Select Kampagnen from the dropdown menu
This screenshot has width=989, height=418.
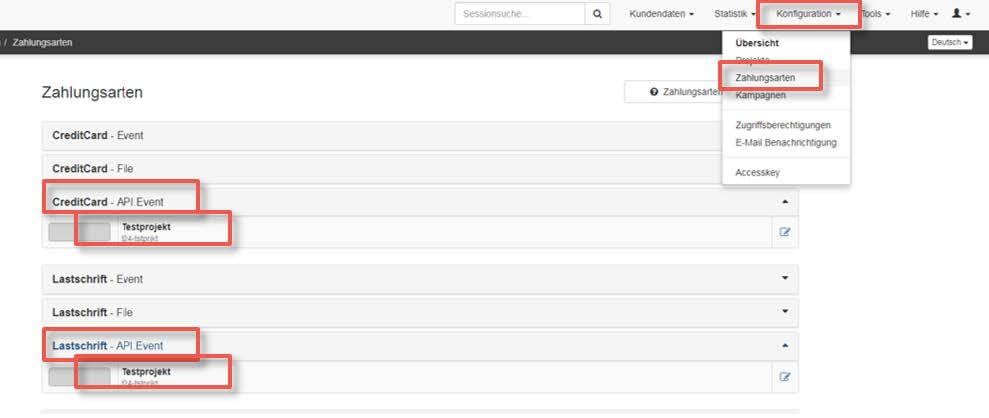760,95
